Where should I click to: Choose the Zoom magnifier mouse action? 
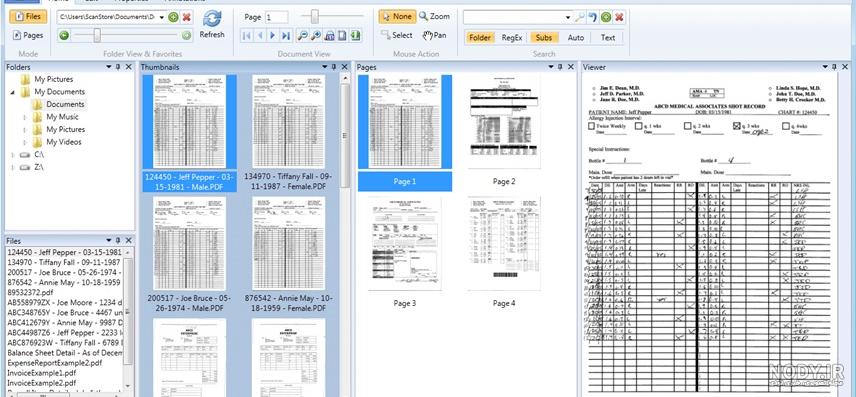click(x=435, y=16)
